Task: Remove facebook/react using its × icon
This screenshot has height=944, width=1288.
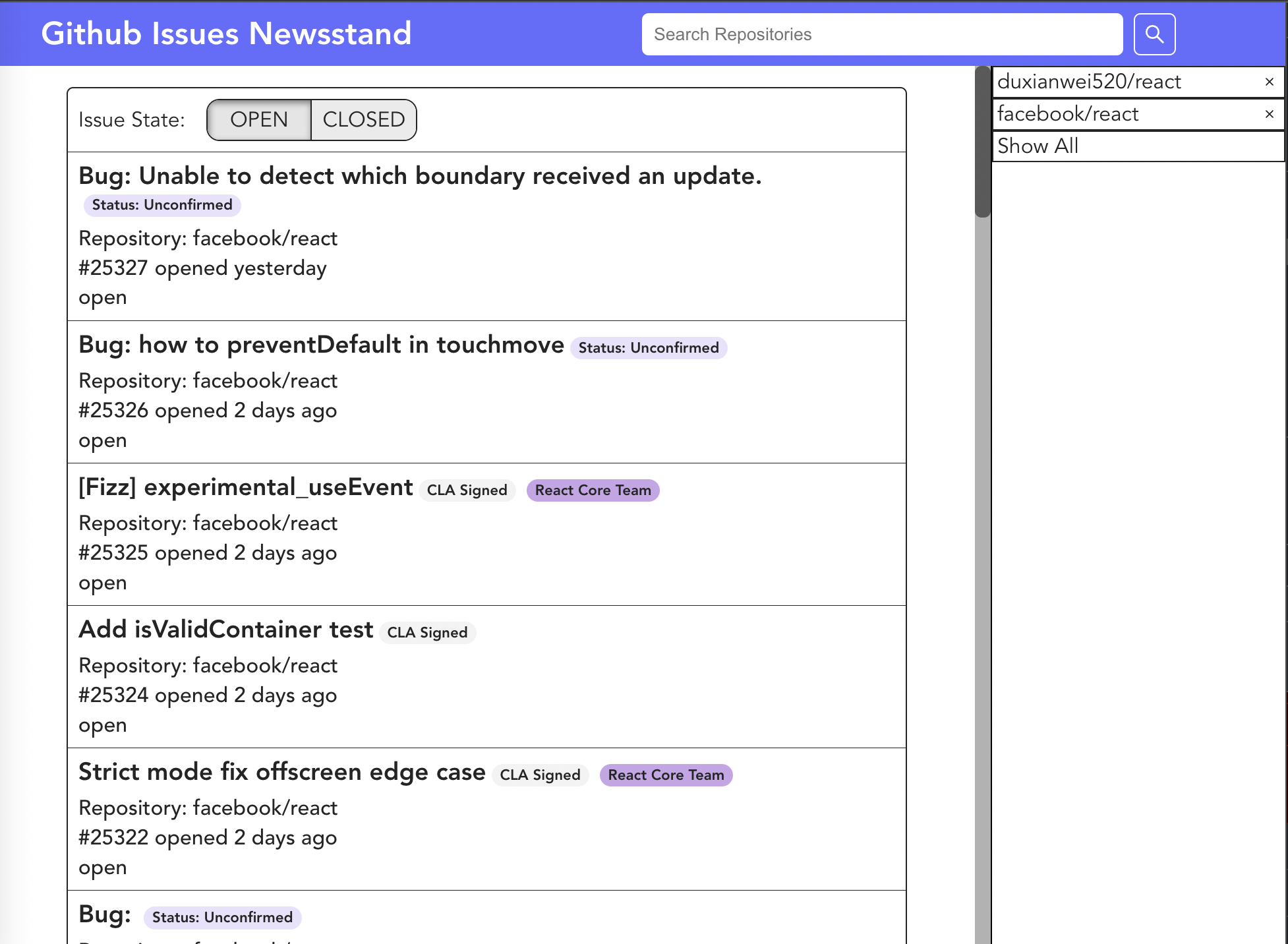Action: (x=1270, y=114)
